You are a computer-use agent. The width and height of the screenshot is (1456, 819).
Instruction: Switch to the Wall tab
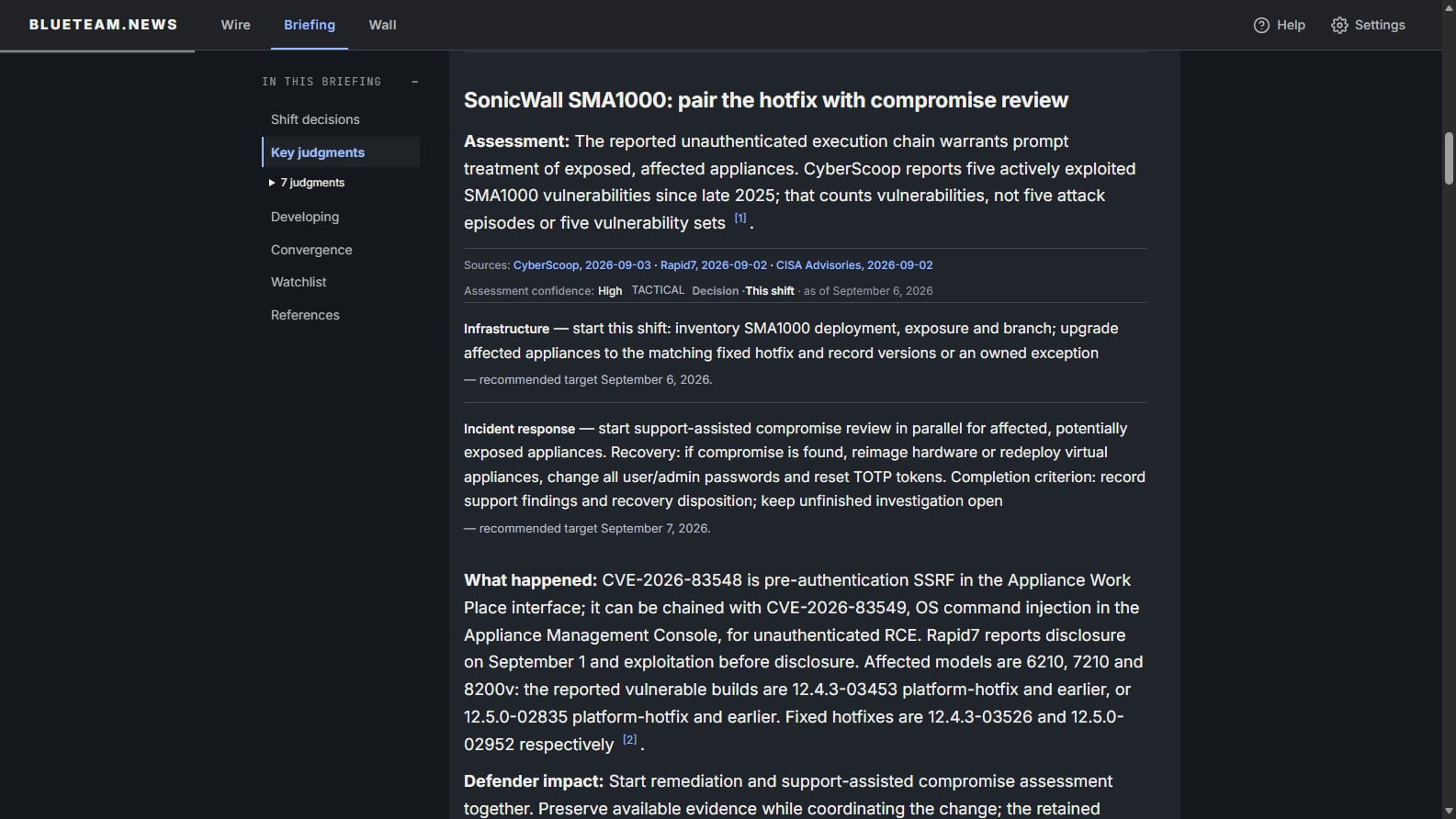point(382,25)
